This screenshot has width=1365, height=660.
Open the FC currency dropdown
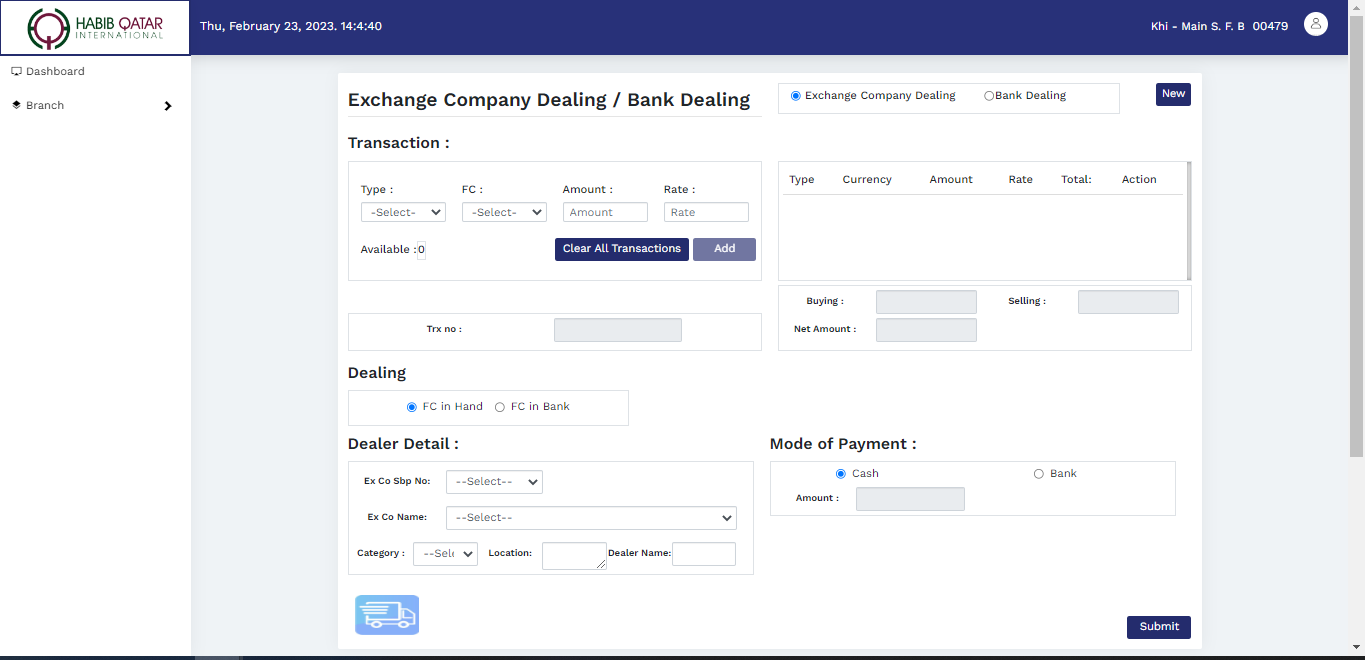[504, 212]
